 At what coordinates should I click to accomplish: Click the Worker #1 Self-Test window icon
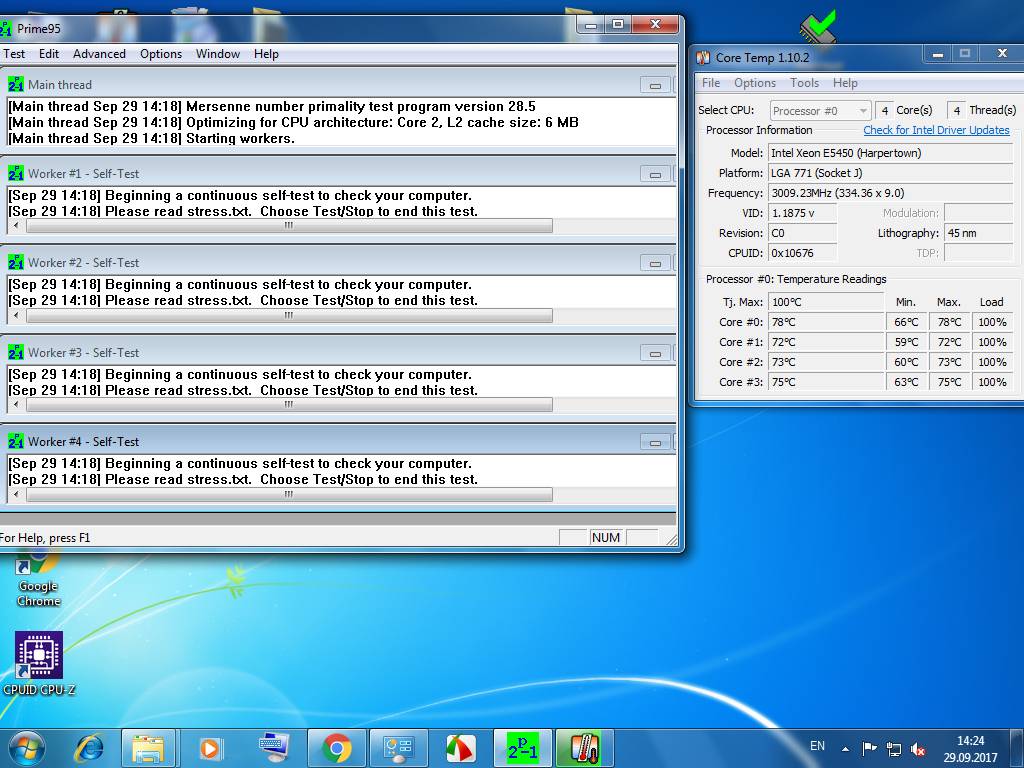click(16, 173)
